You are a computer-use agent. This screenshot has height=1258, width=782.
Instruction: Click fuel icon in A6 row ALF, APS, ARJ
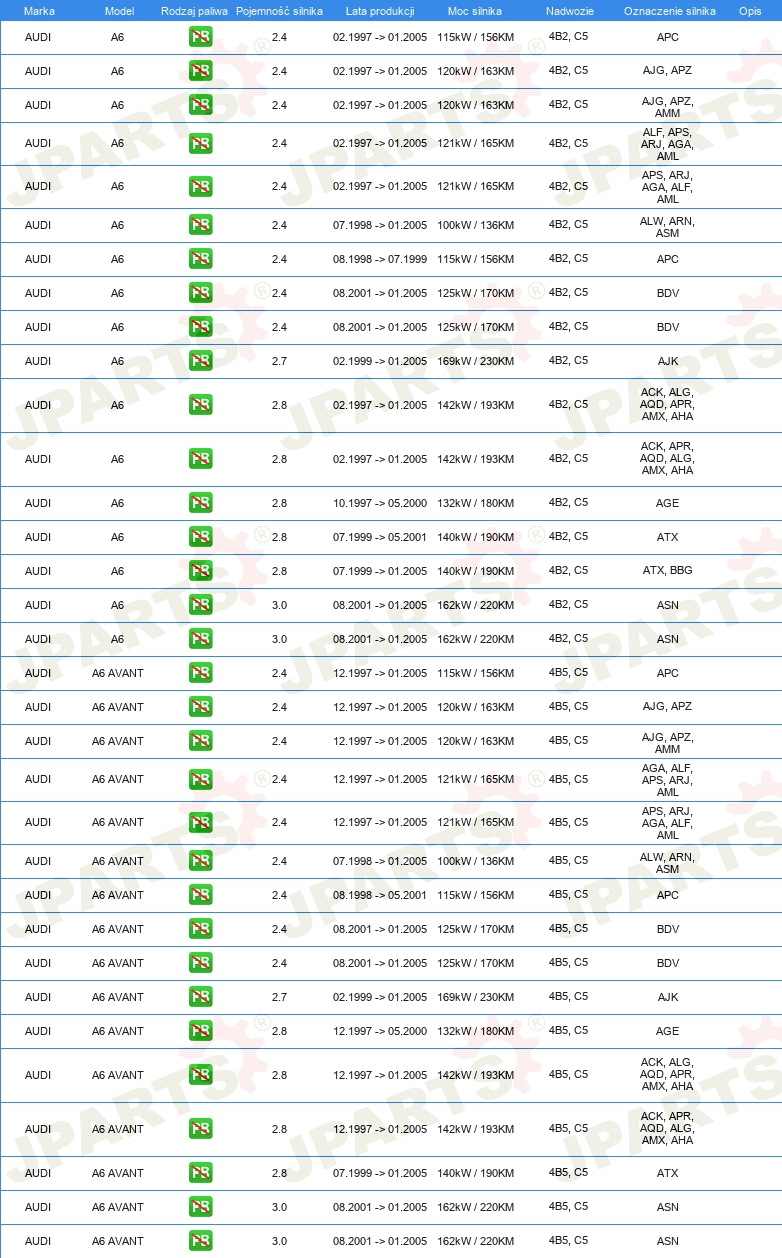pyautogui.click(x=200, y=143)
